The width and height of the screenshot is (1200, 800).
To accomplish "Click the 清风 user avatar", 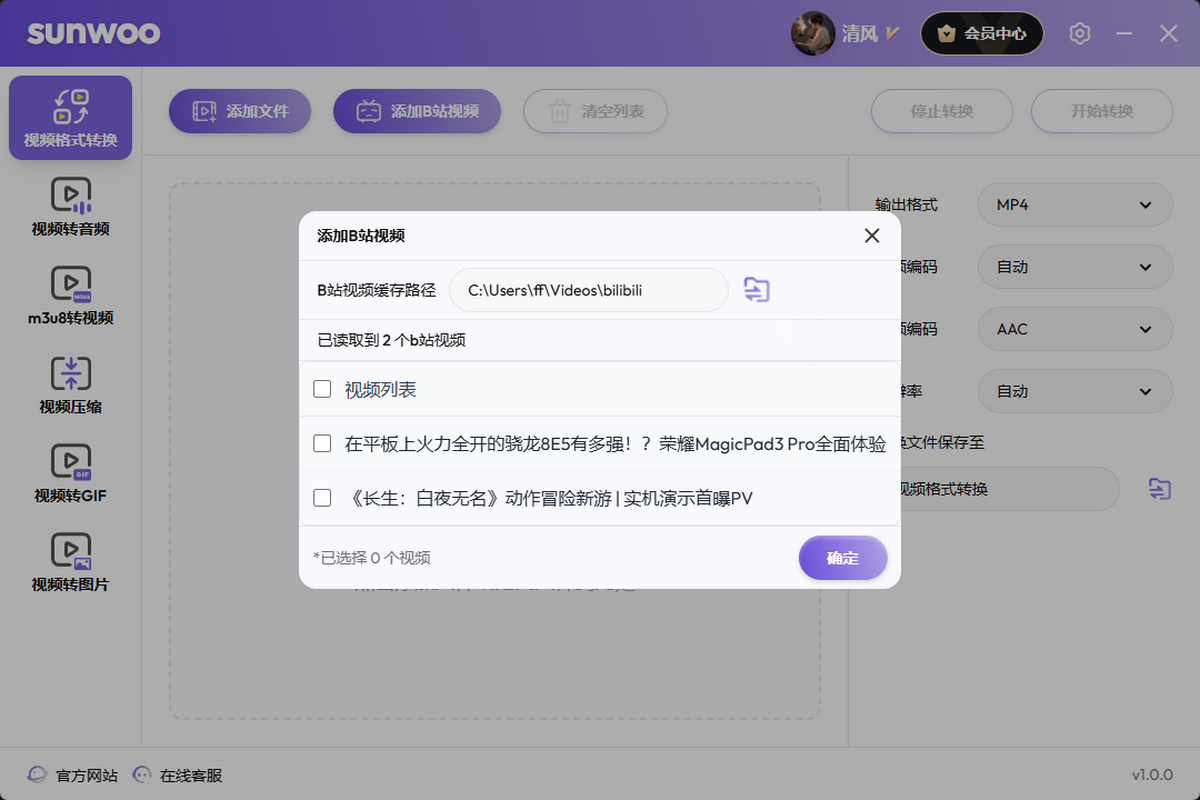I will (x=813, y=33).
